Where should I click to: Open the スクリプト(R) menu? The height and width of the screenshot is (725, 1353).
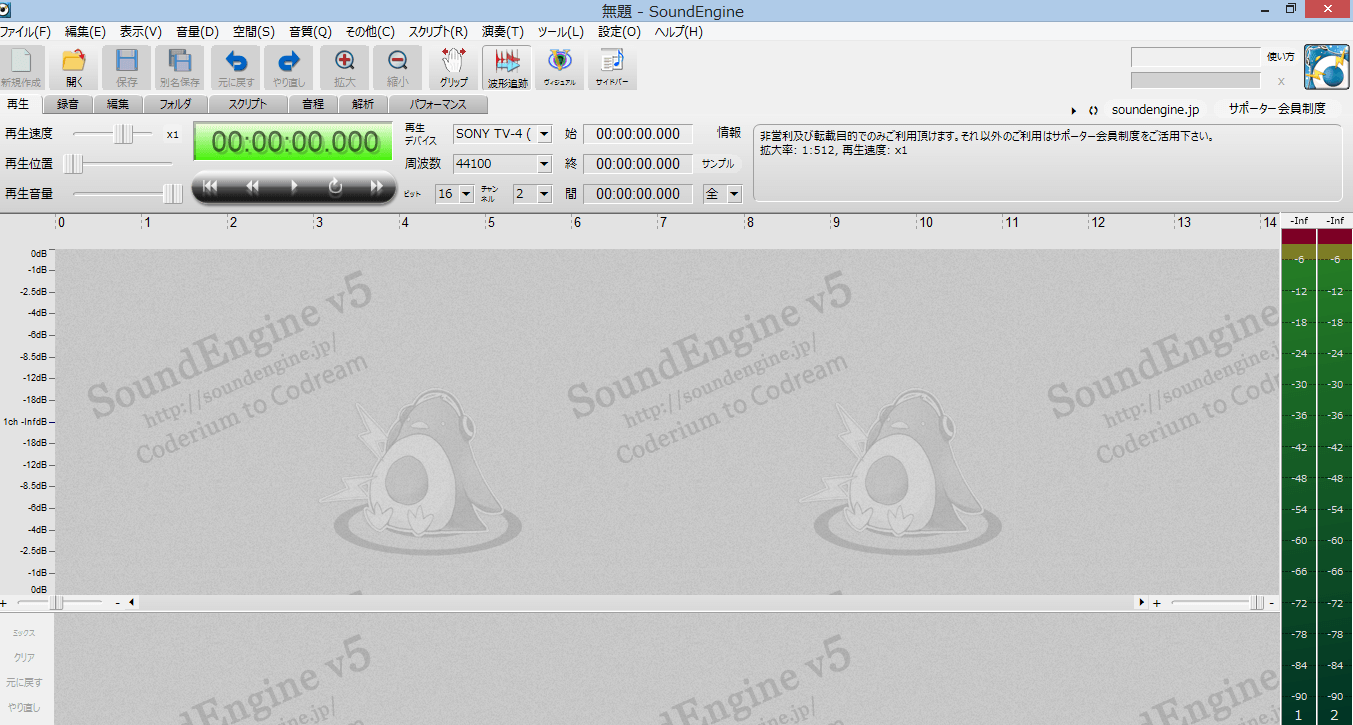[x=438, y=32]
